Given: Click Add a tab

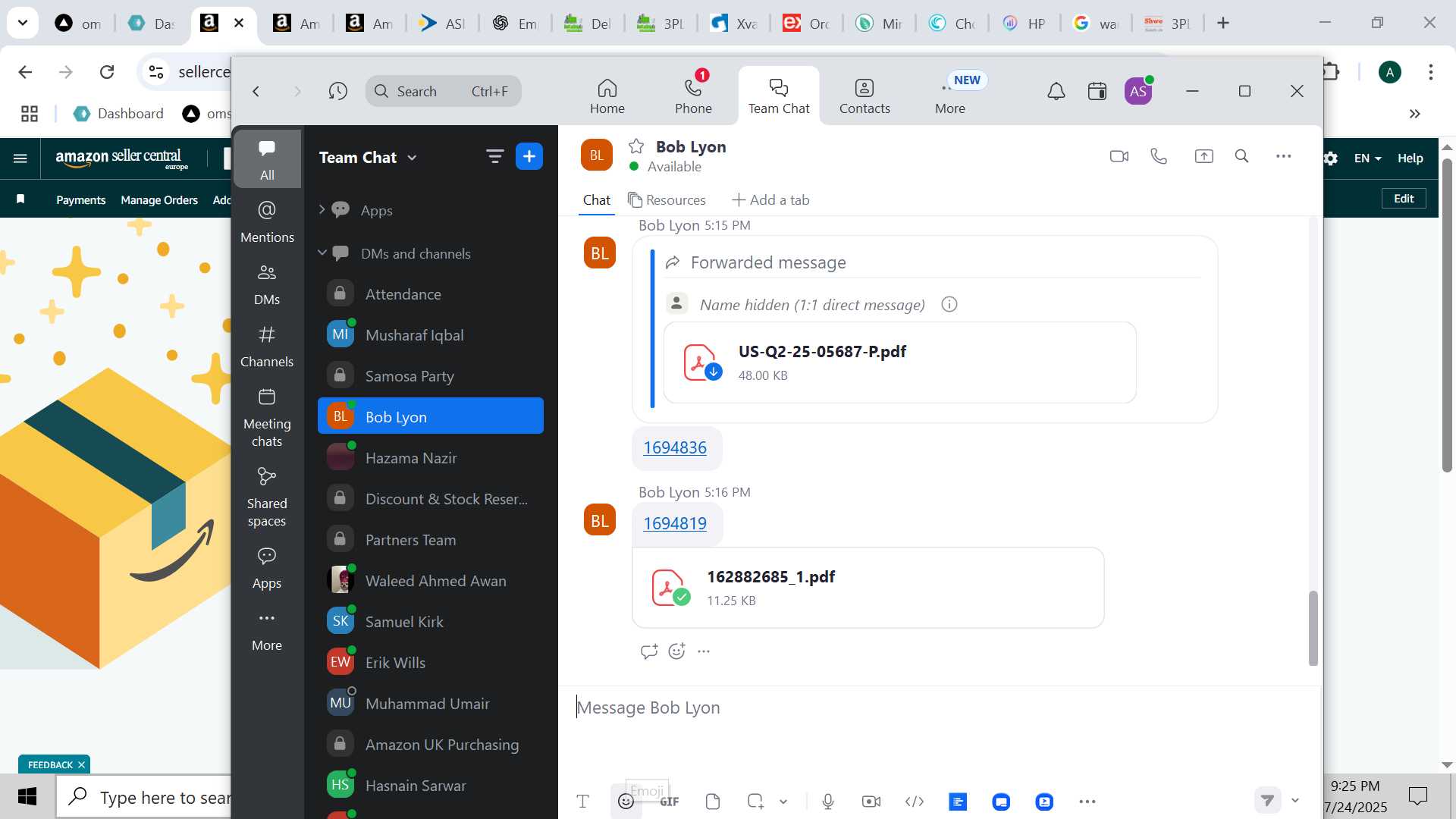Looking at the screenshot, I should click(x=770, y=199).
